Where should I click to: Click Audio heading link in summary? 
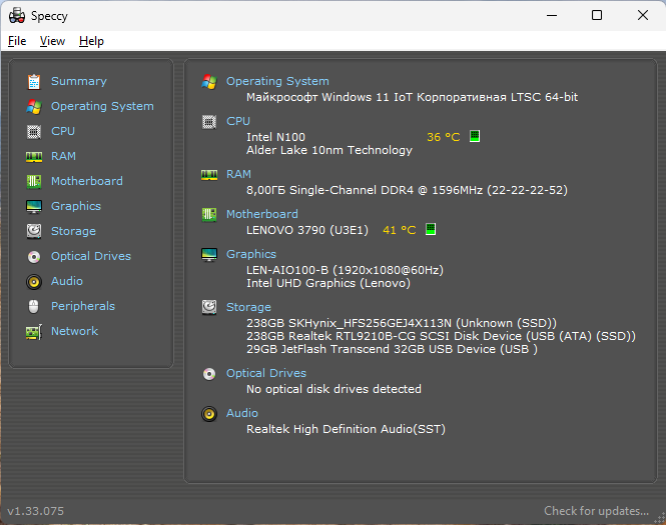coord(242,413)
